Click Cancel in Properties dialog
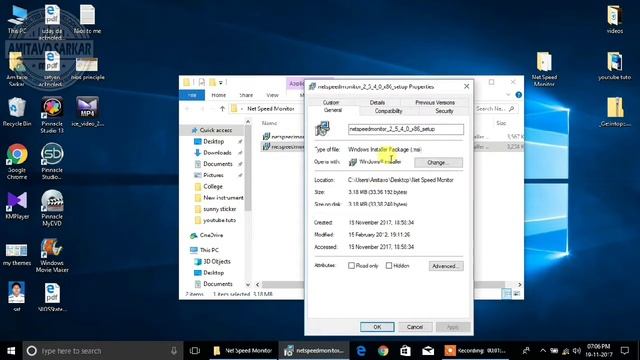 [x=415, y=327]
